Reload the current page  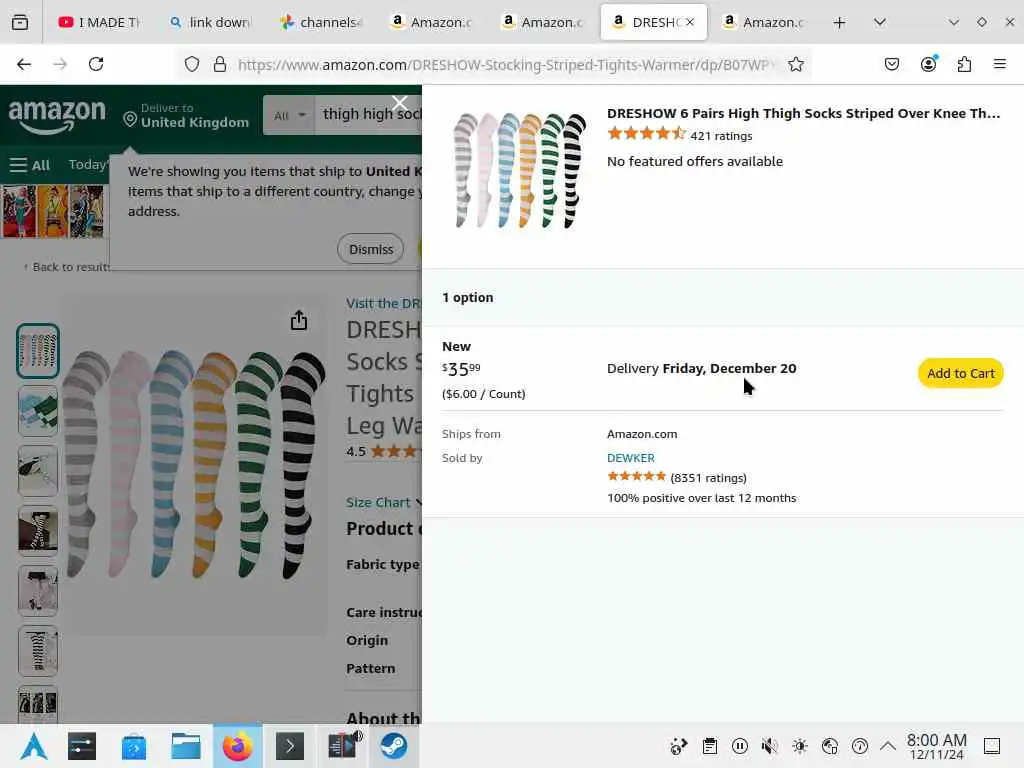coord(96,64)
